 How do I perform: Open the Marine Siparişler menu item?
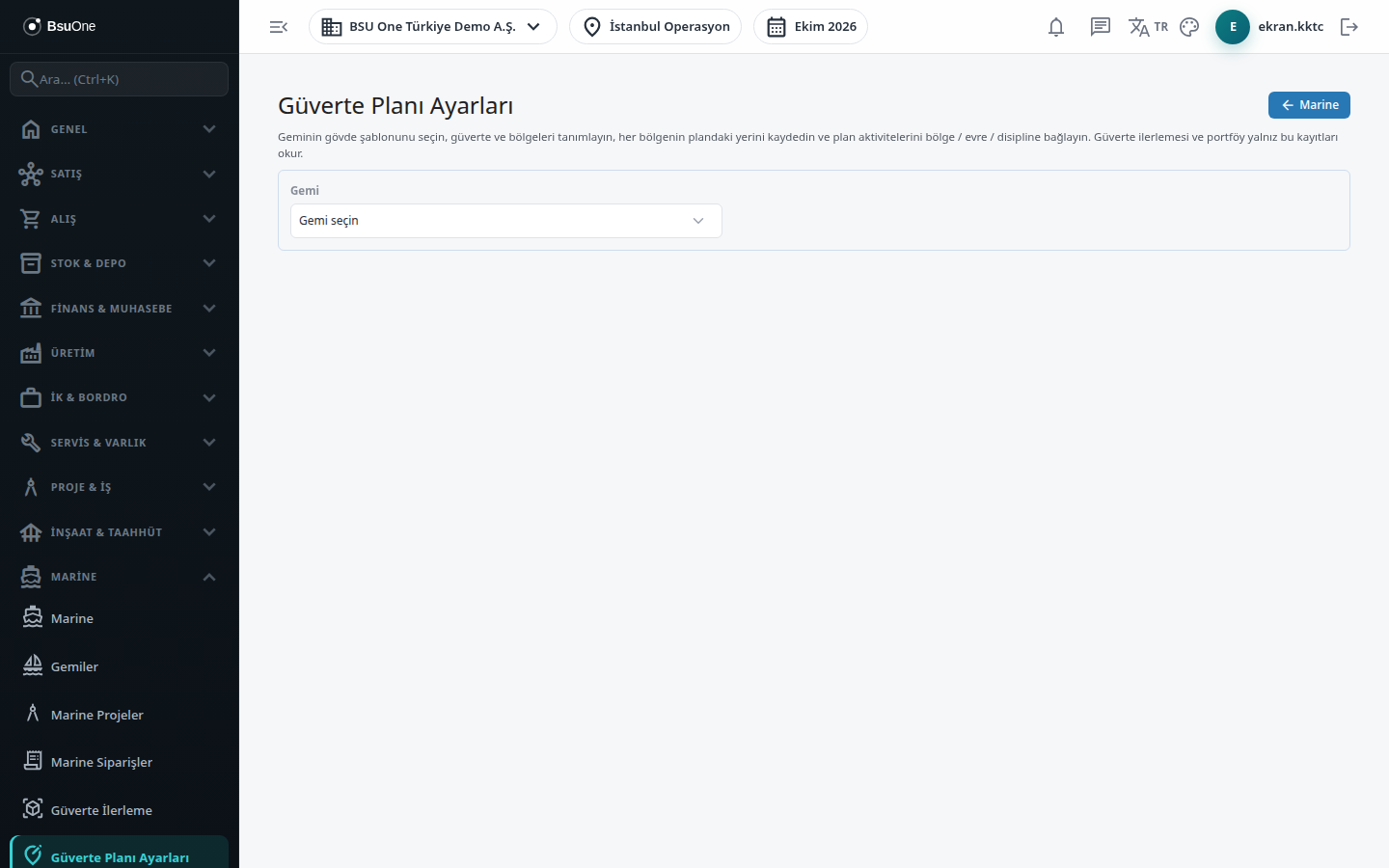[x=120, y=762]
